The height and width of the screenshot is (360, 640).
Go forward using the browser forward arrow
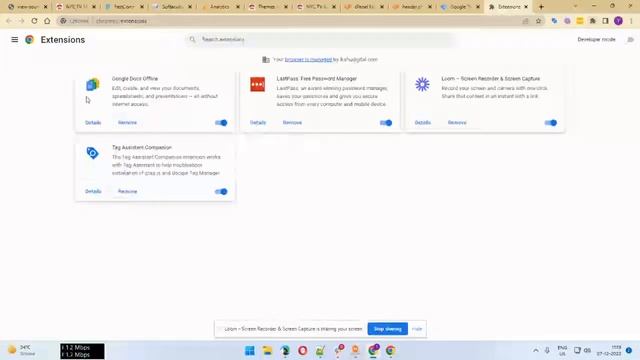pos(21,21)
